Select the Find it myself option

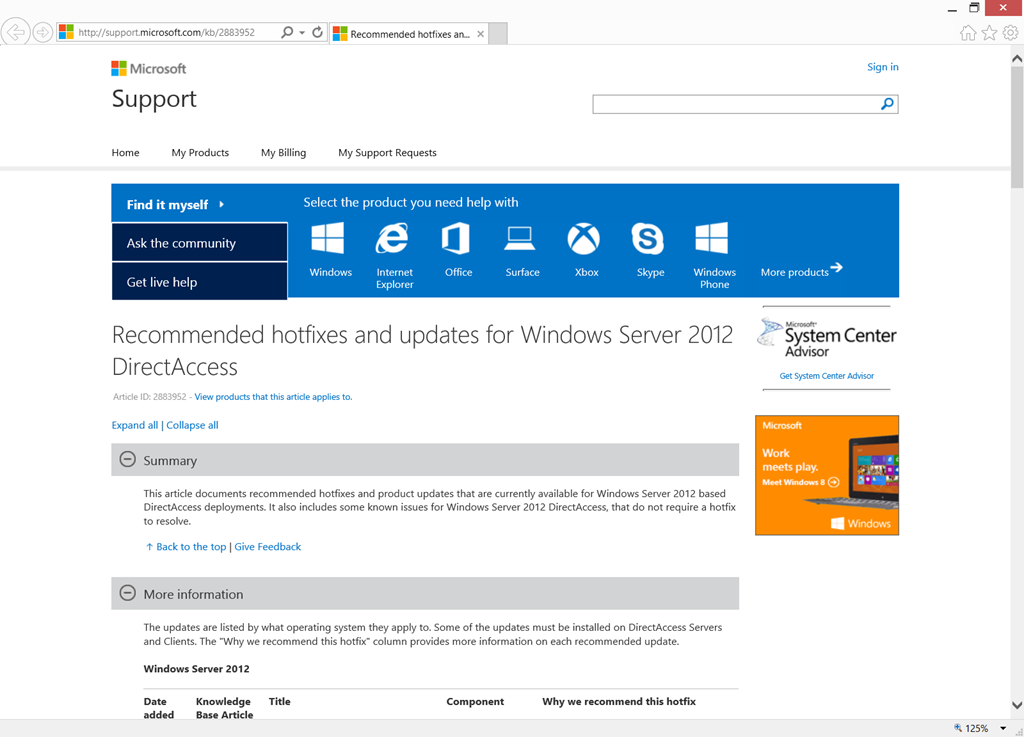(x=199, y=204)
